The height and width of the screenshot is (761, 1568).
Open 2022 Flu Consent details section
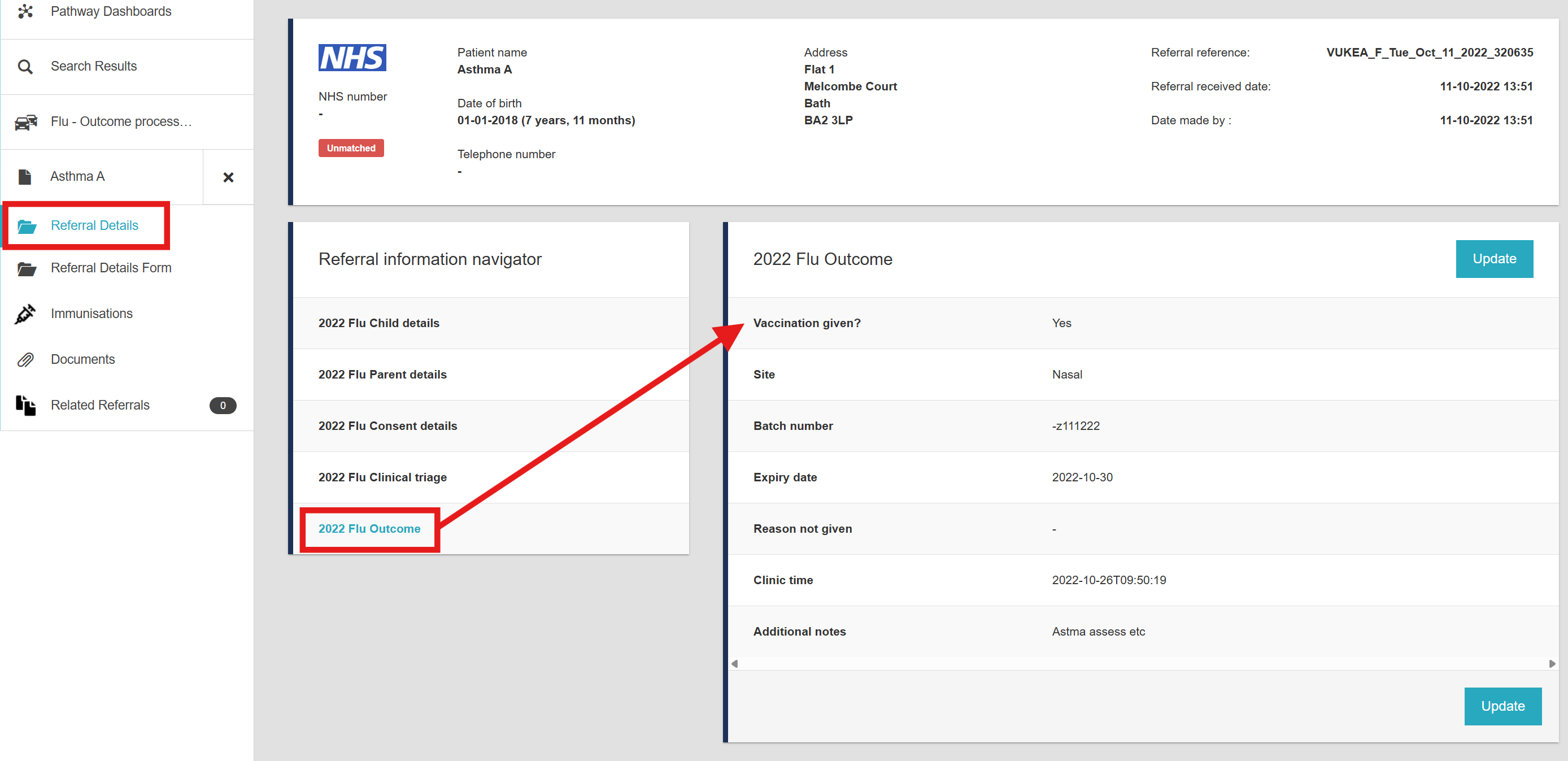point(387,425)
